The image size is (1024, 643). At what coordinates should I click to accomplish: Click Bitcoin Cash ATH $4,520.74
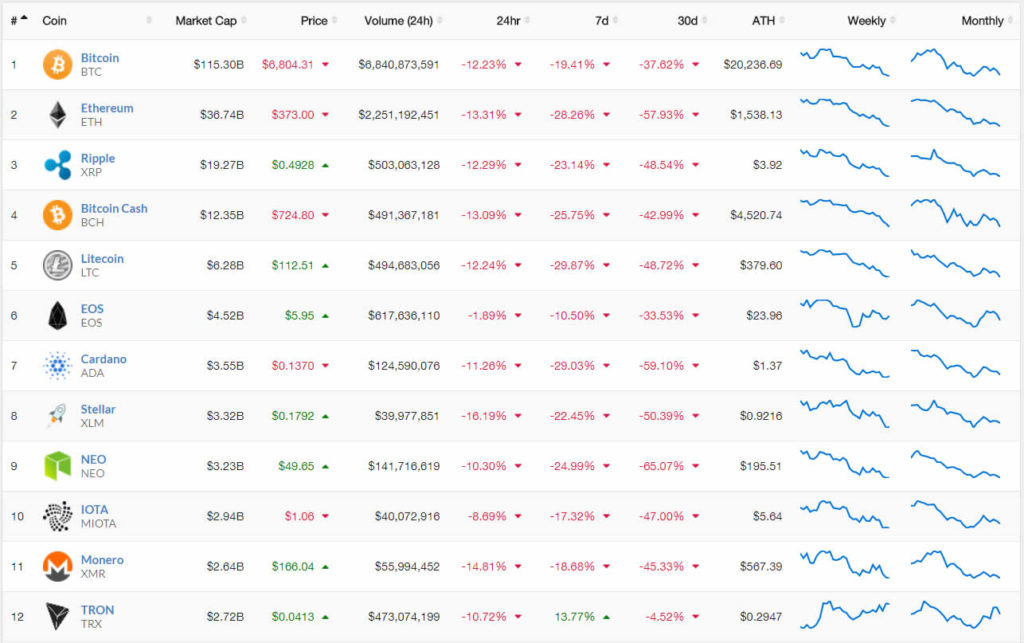756,215
